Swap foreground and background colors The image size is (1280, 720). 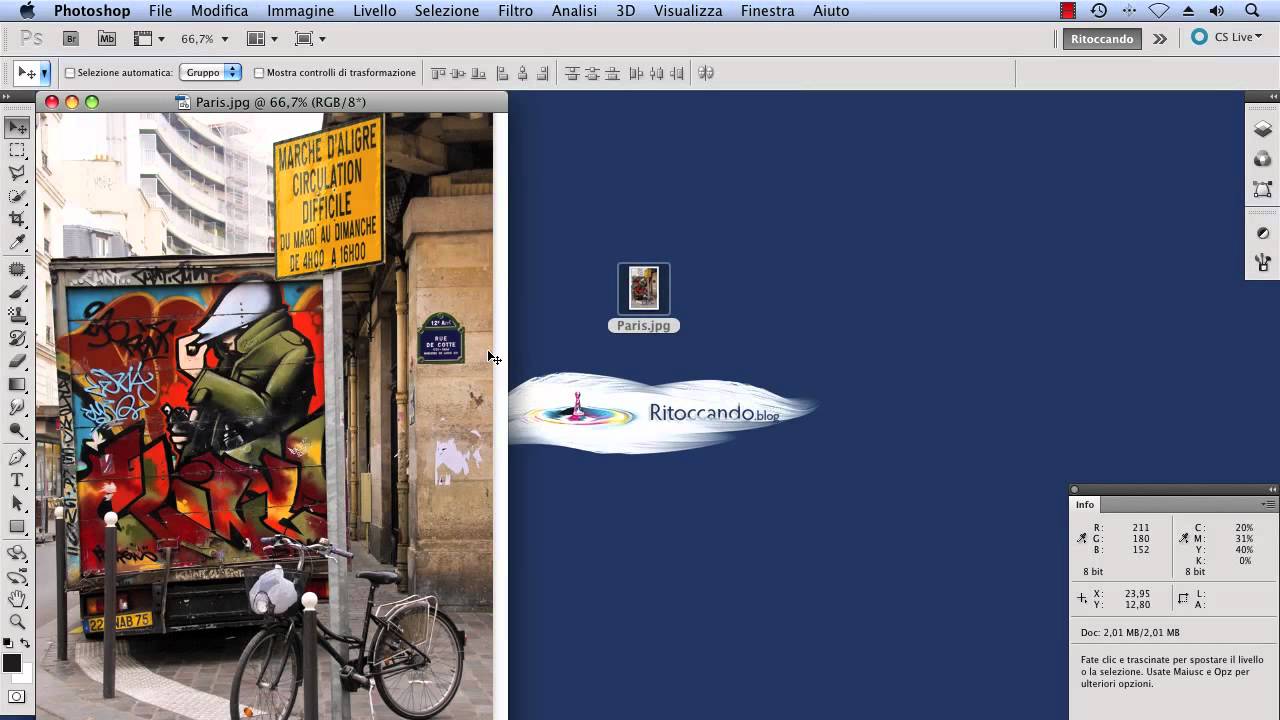click(x=25, y=643)
